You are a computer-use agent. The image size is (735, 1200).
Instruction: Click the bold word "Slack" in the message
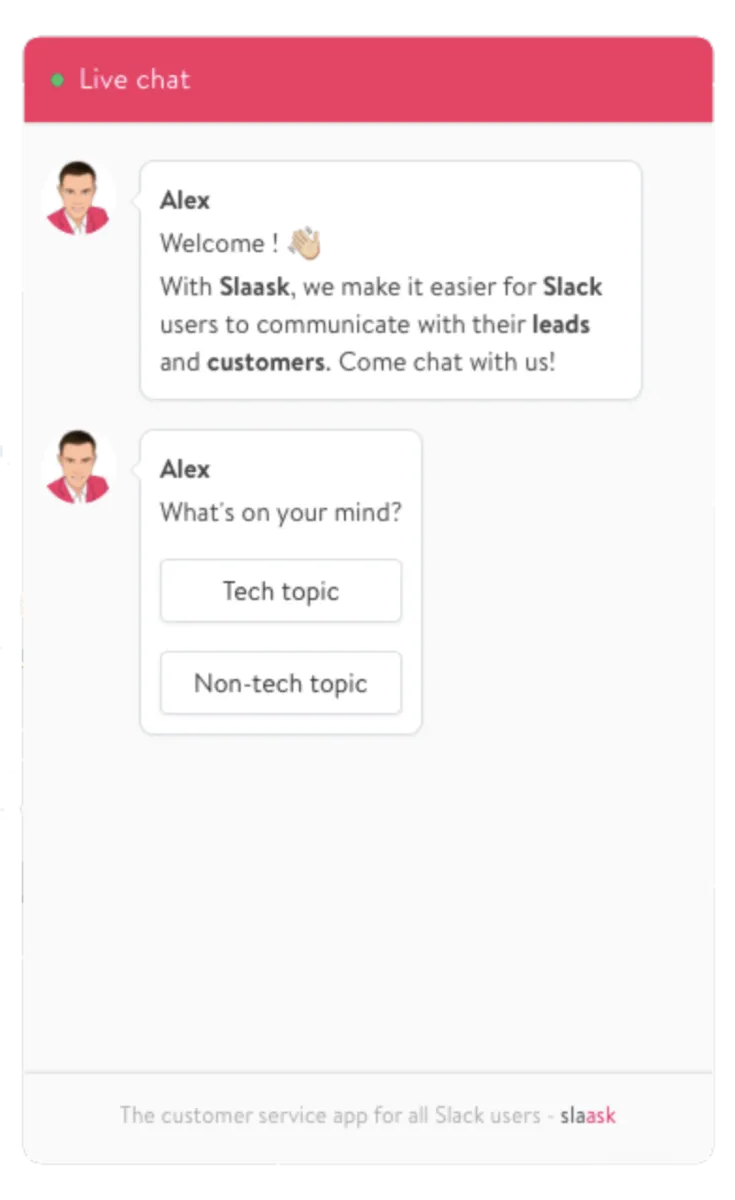pos(572,287)
